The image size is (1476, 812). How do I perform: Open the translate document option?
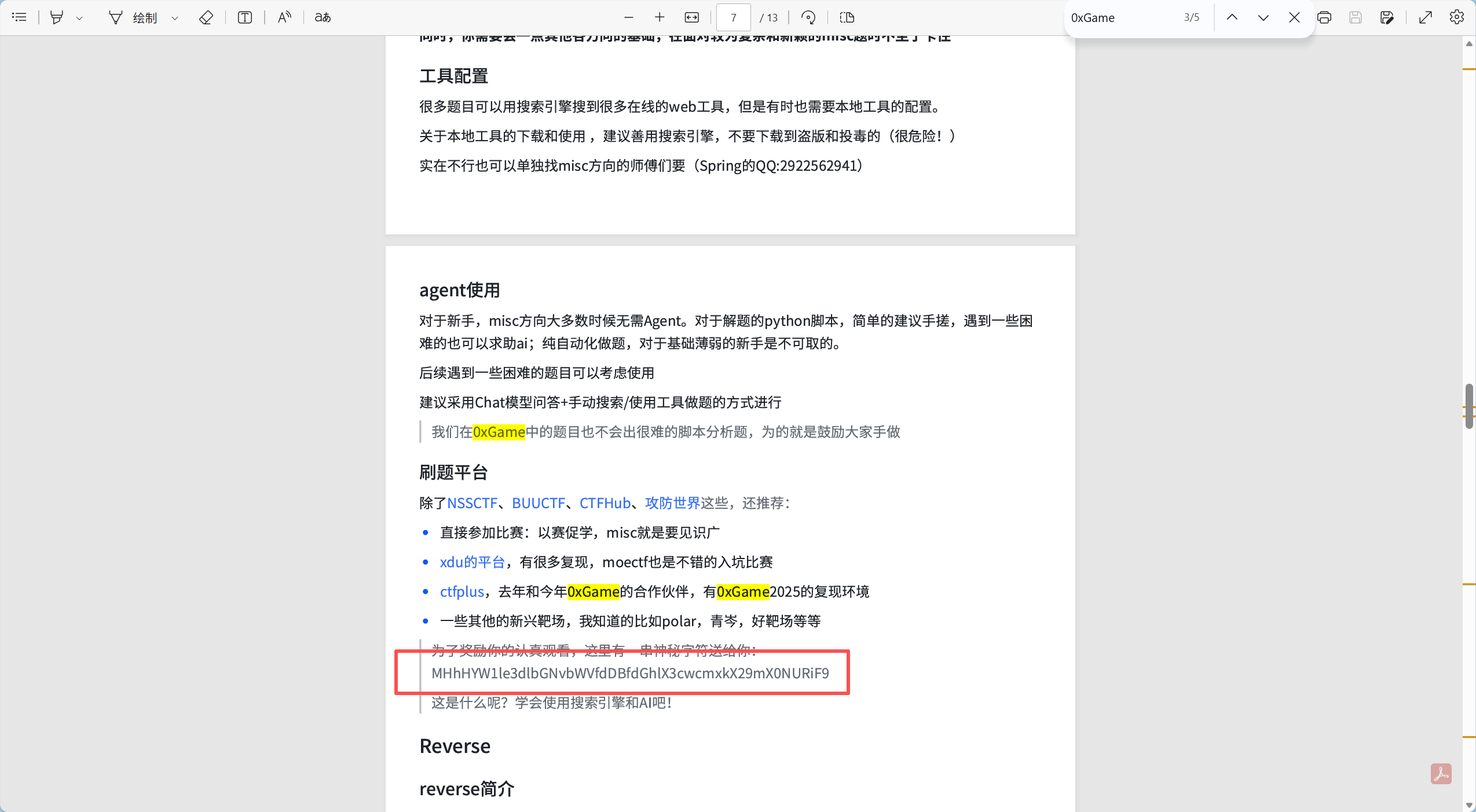[x=323, y=17]
